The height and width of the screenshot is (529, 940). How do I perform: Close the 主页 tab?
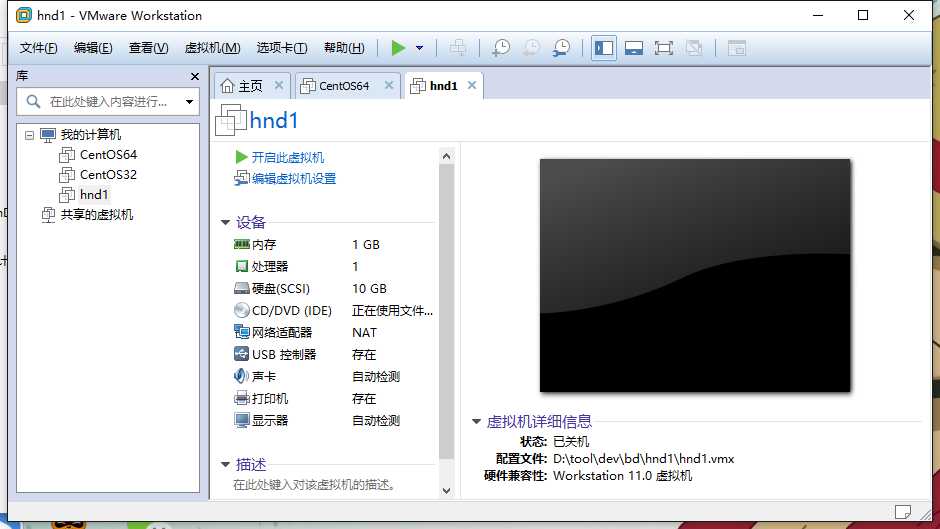coord(279,85)
